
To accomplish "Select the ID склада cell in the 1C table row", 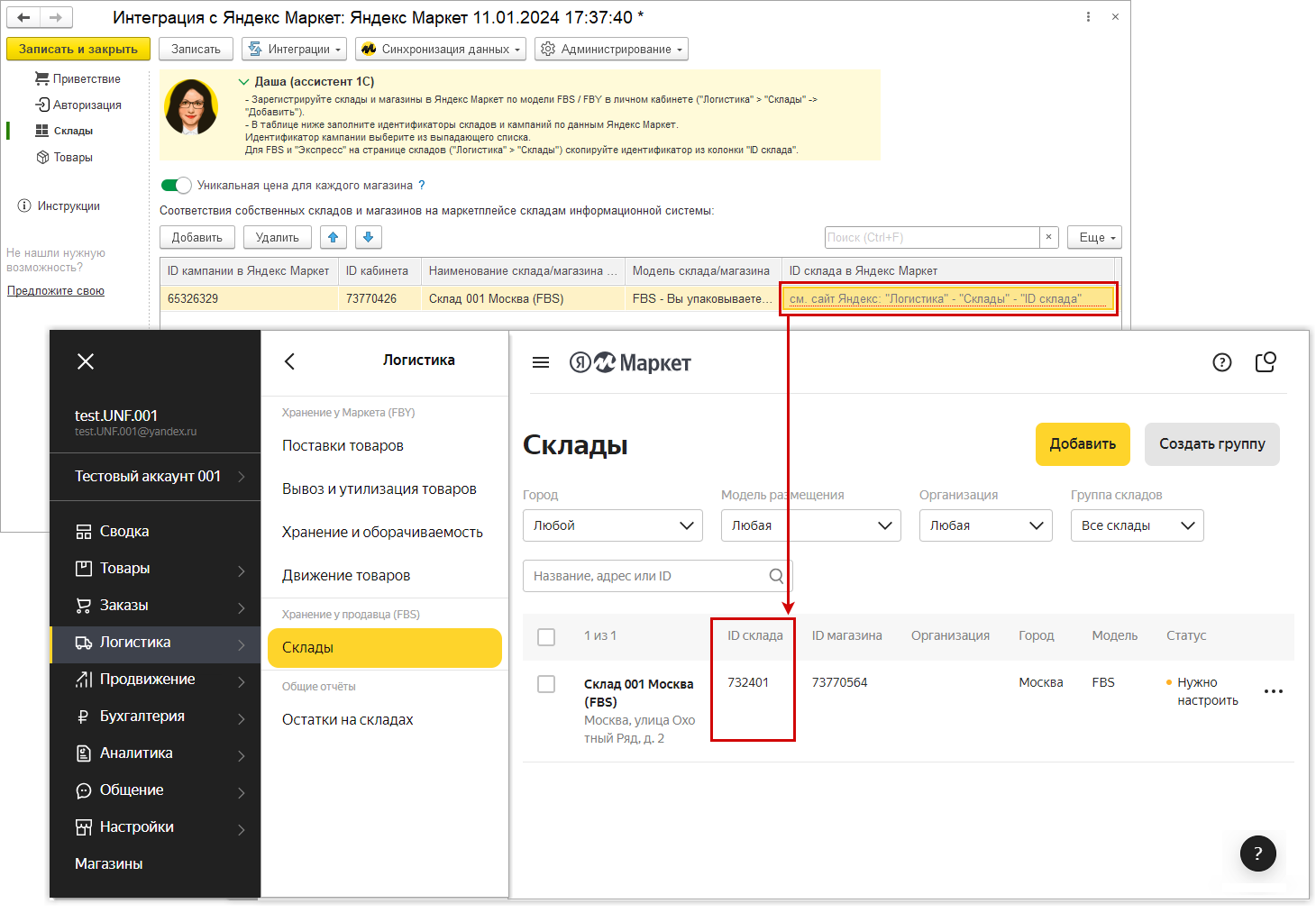I will click(x=948, y=298).
